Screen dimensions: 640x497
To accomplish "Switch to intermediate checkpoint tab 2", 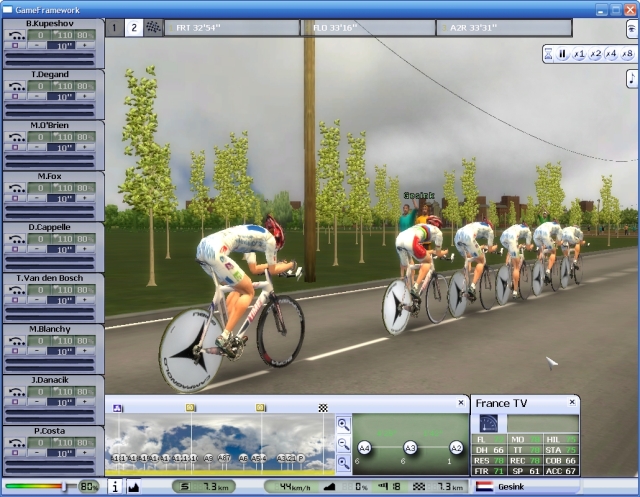I will (133, 28).
